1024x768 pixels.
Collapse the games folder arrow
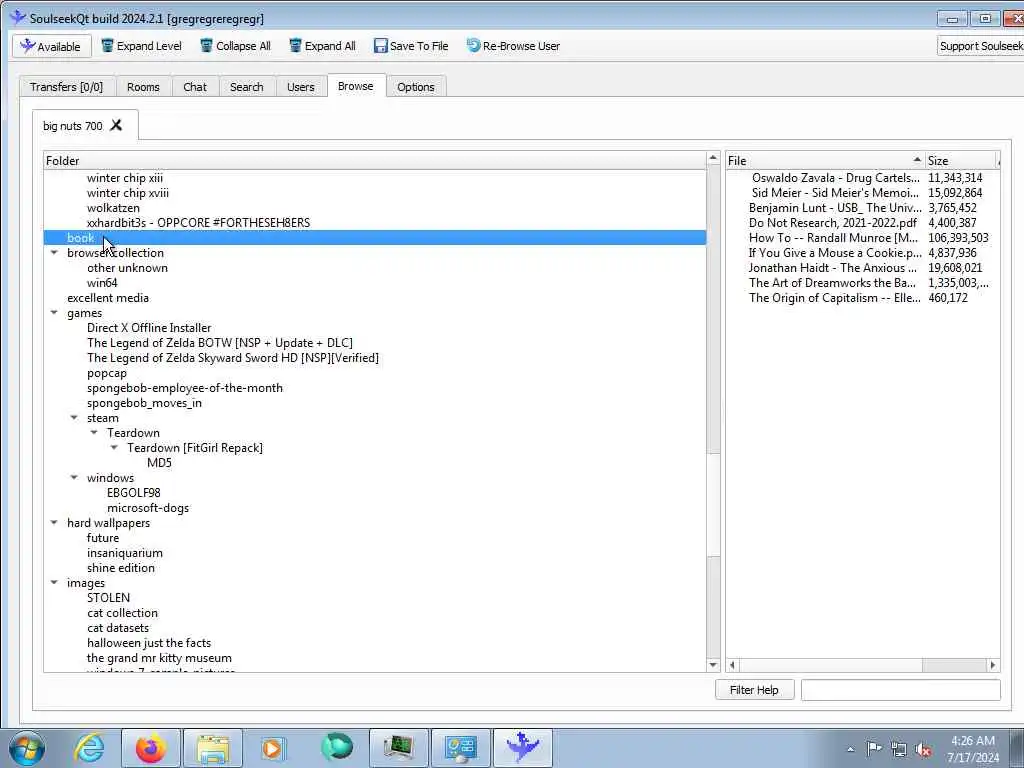coord(54,313)
